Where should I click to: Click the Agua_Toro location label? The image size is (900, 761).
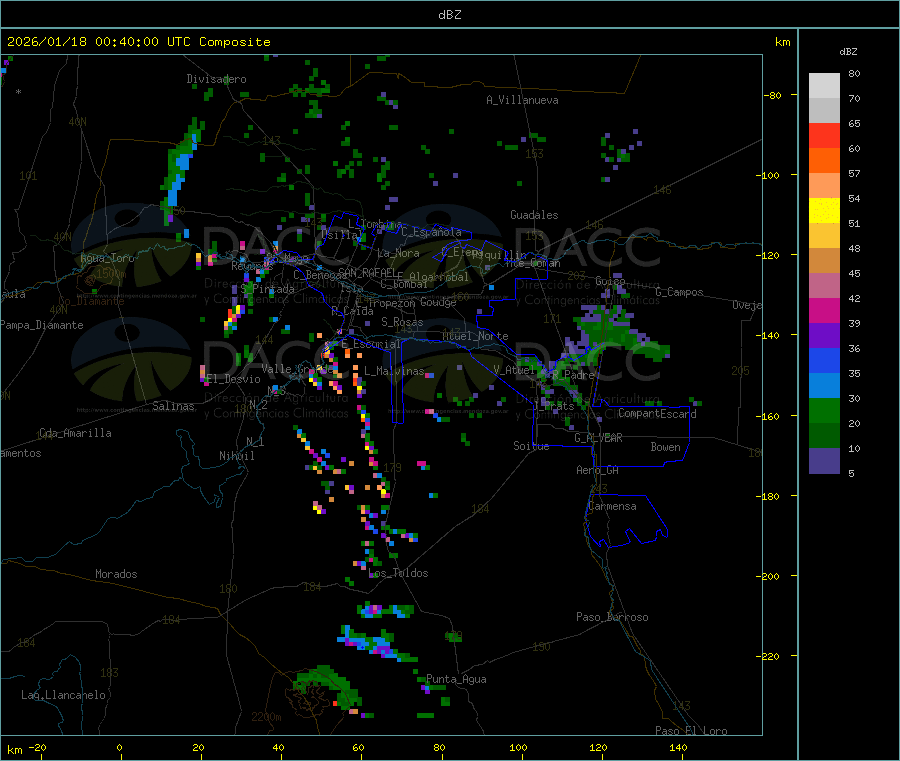pyautogui.click(x=107, y=258)
